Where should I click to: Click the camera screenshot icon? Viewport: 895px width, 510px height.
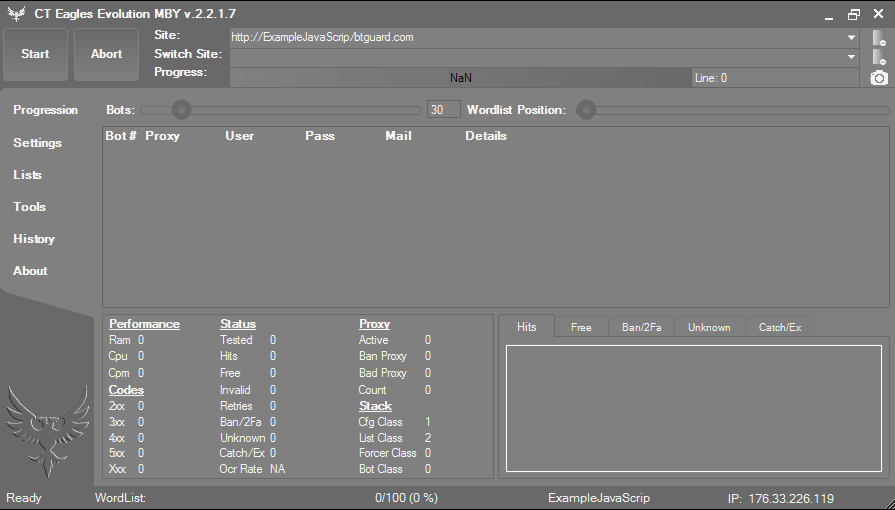[879, 78]
